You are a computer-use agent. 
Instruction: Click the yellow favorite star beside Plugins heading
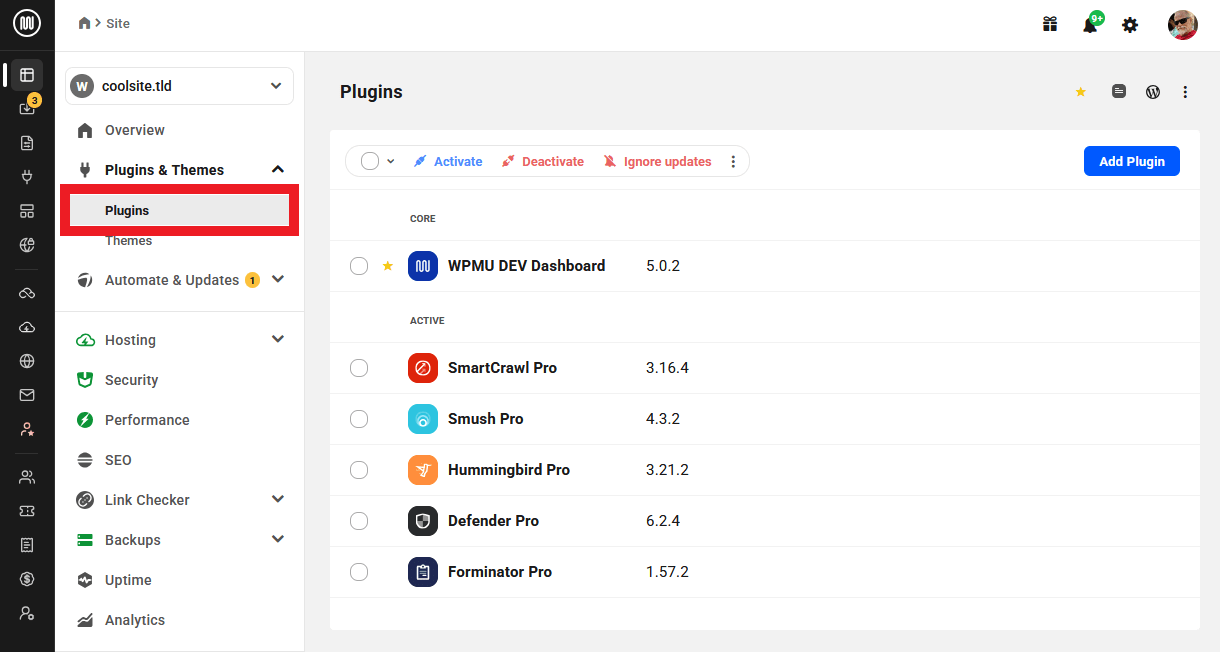pos(1081,92)
